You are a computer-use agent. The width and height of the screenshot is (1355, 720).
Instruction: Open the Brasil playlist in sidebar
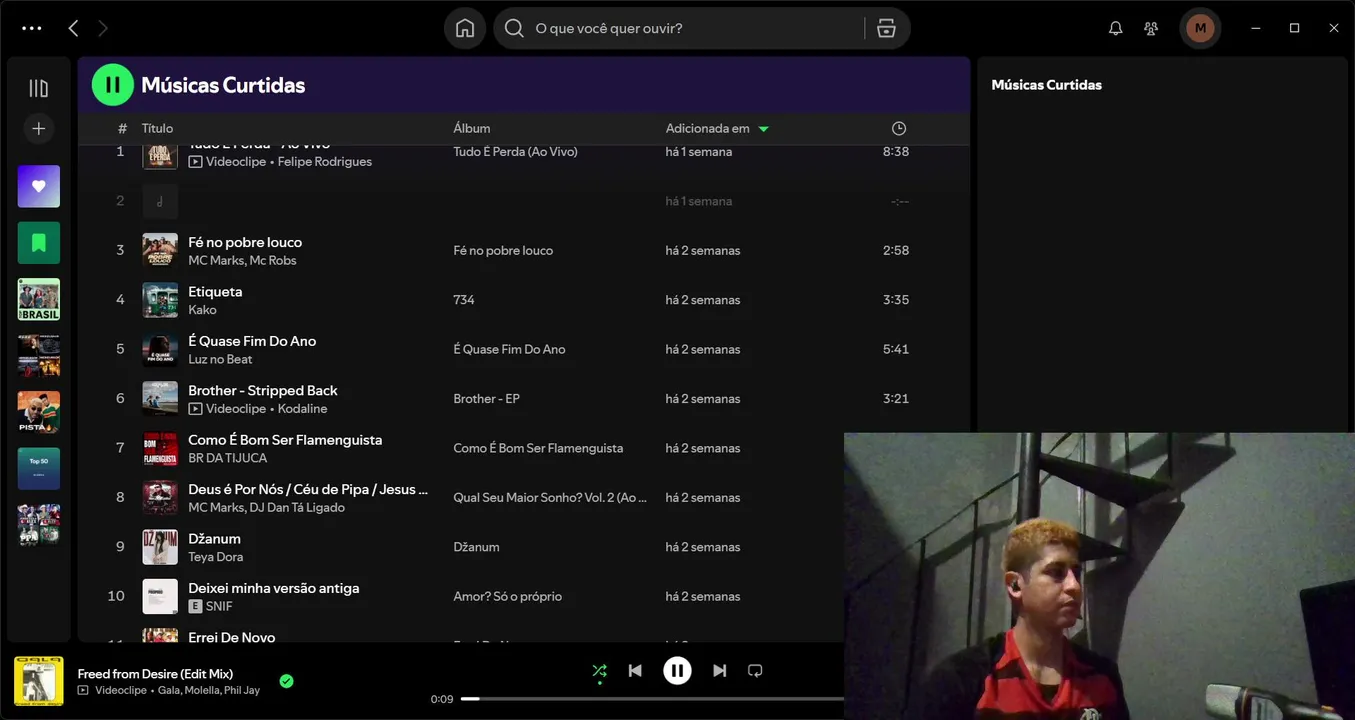tap(39, 299)
